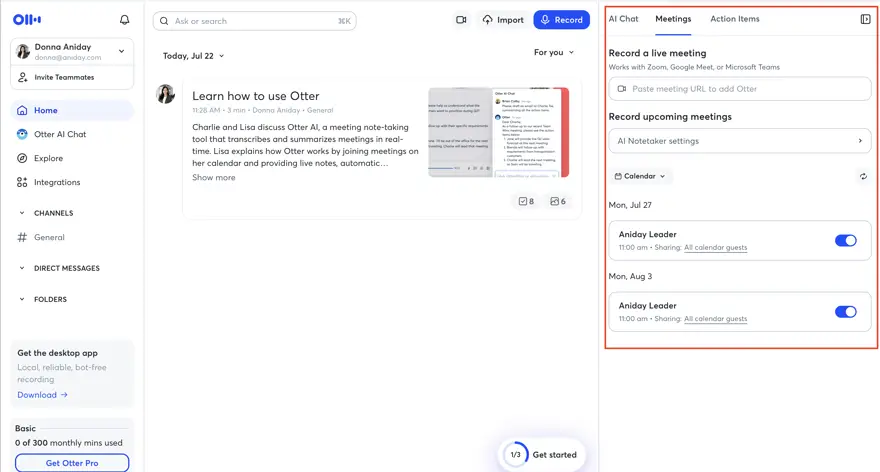880x472 pixels.
Task: Click the Invite Teammates person icon
Action: [x=22, y=77]
